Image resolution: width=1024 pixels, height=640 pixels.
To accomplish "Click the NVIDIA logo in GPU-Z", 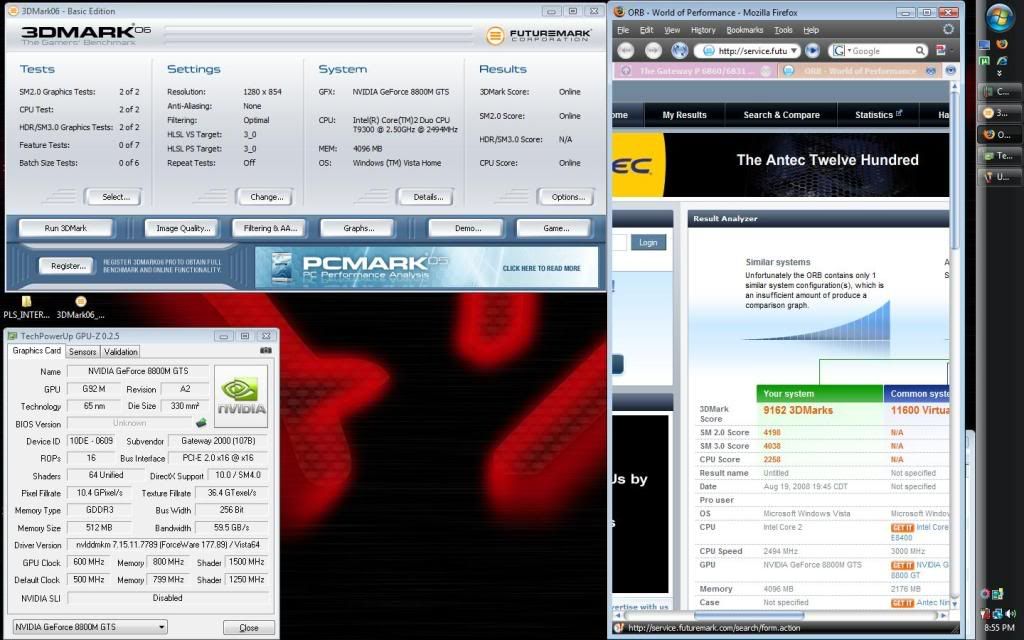I will 241,396.
